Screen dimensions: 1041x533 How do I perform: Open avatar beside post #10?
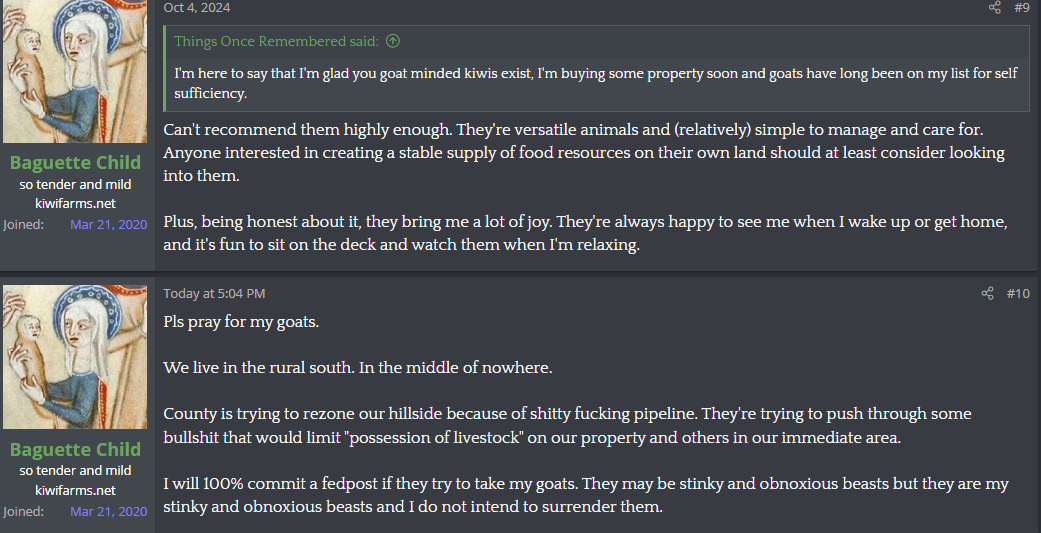coord(75,357)
